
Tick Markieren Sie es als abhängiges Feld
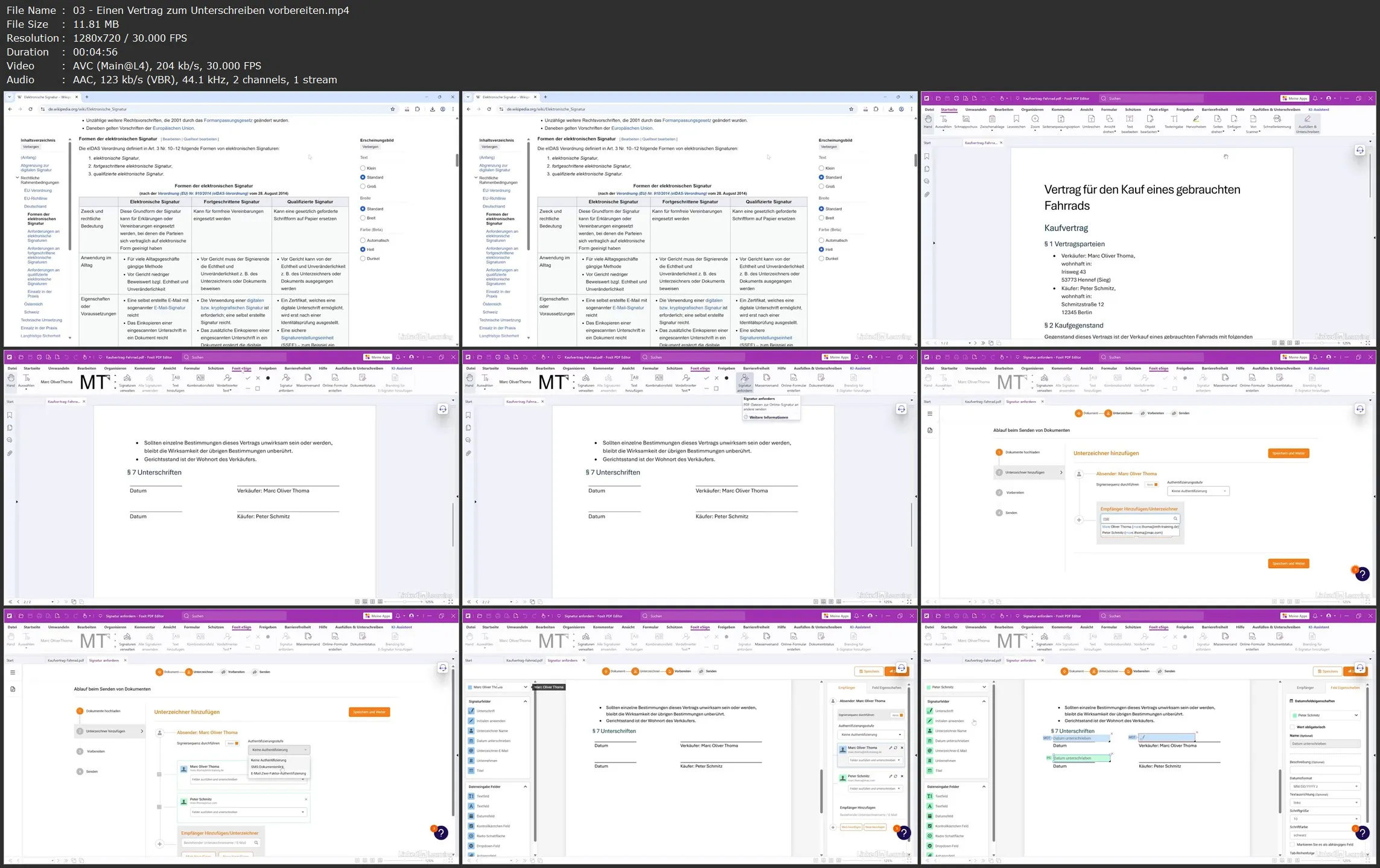coord(1293,844)
